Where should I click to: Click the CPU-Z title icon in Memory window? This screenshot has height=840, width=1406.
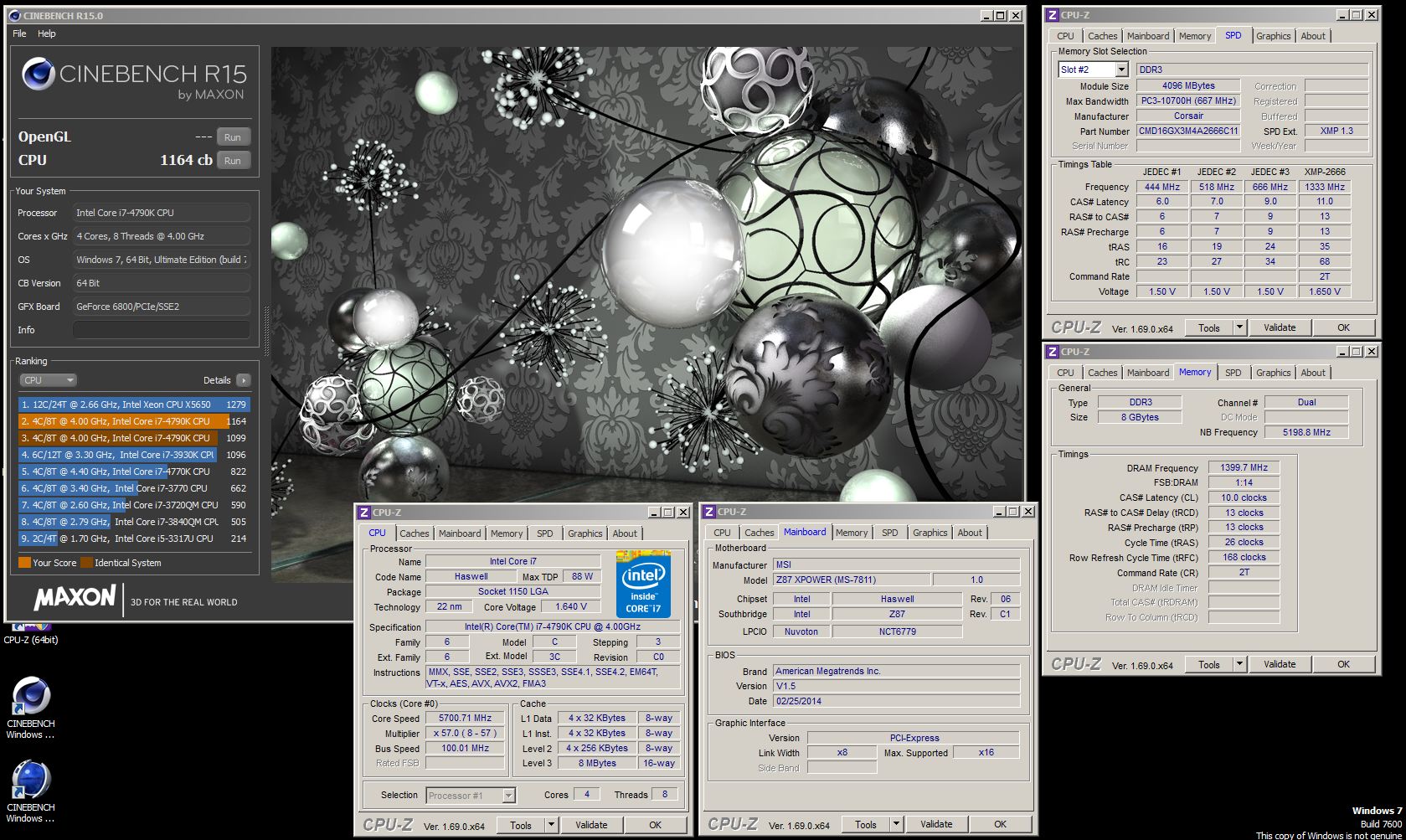[1053, 352]
